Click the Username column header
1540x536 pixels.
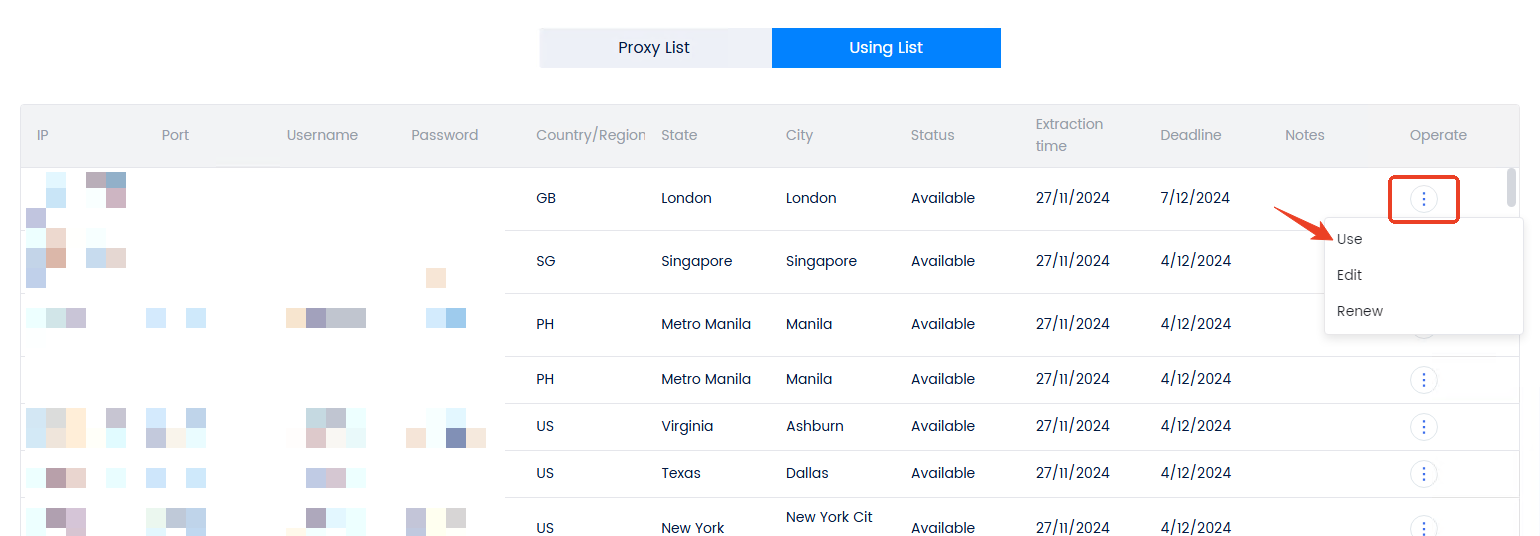(x=322, y=135)
